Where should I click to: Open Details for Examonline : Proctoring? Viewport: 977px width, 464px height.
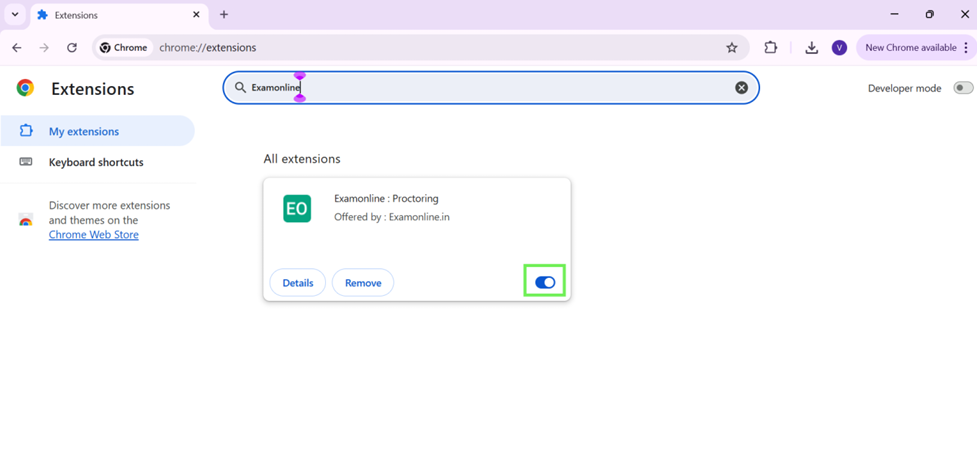[x=298, y=283]
